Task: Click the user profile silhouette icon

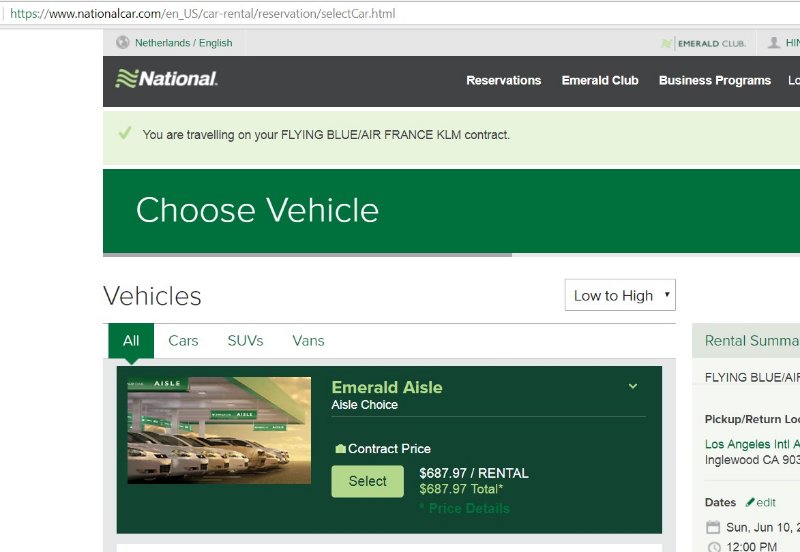Action: pos(774,43)
